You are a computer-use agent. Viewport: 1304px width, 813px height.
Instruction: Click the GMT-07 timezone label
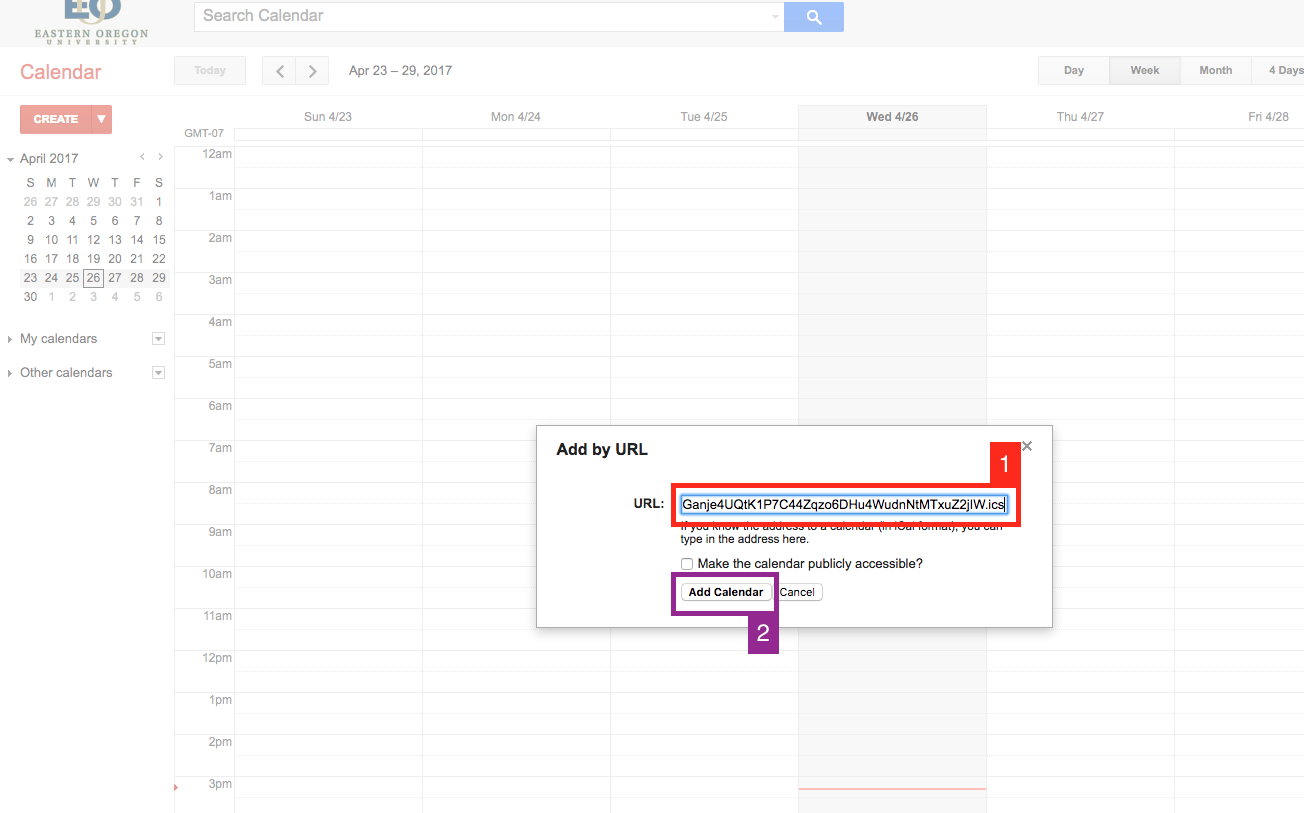coord(204,133)
